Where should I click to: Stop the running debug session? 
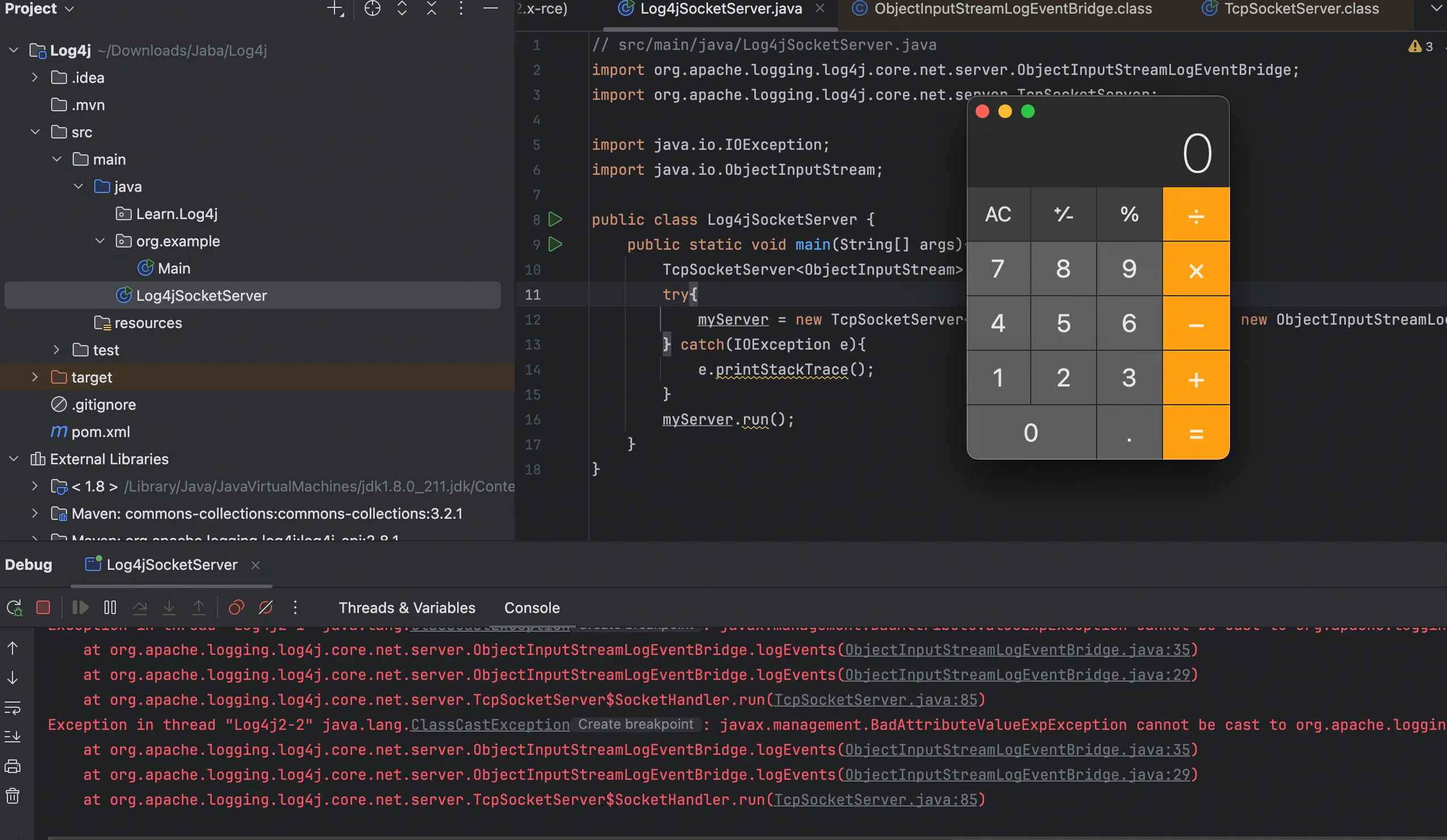pos(43,607)
